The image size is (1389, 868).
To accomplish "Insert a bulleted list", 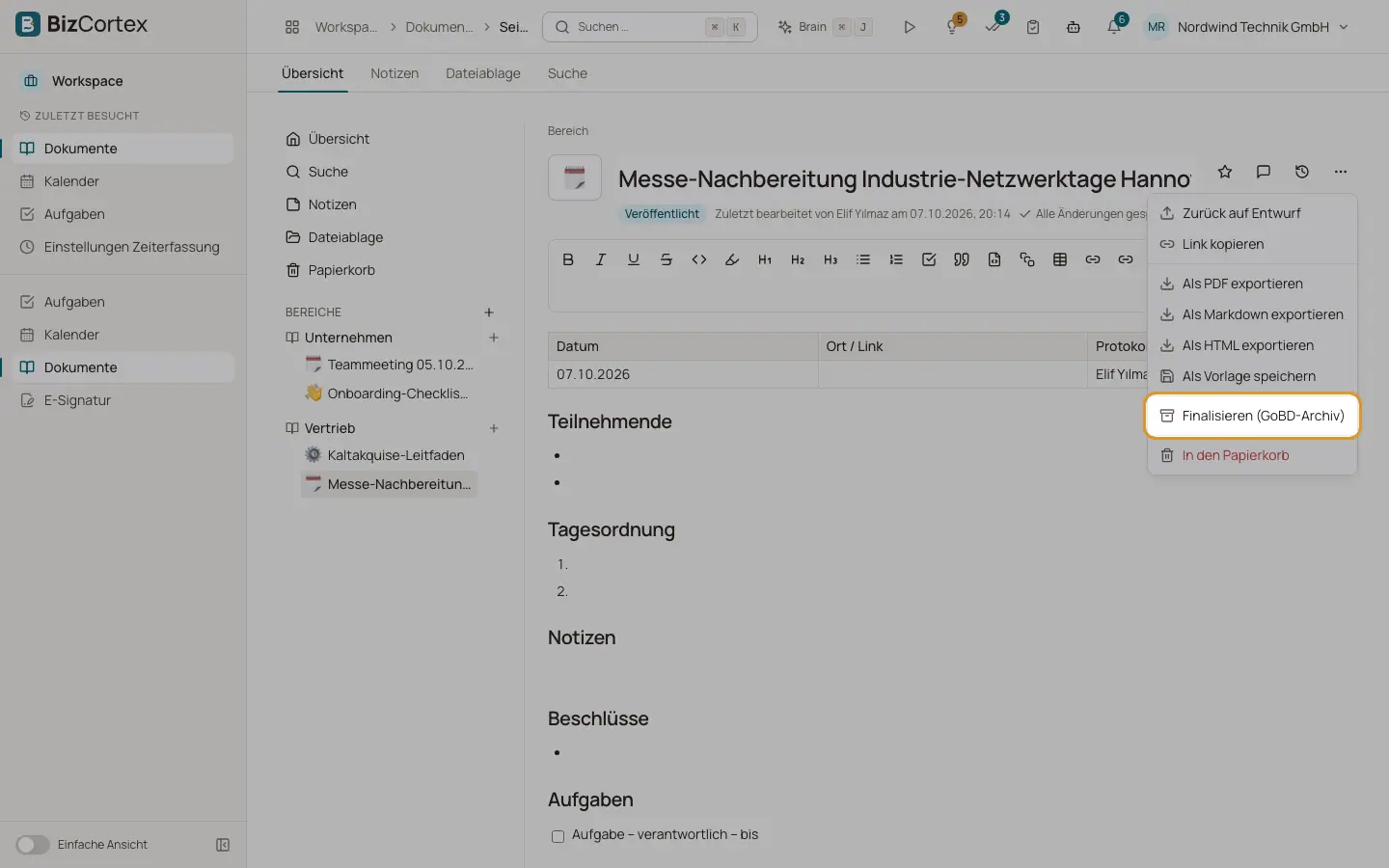I will coord(863,259).
